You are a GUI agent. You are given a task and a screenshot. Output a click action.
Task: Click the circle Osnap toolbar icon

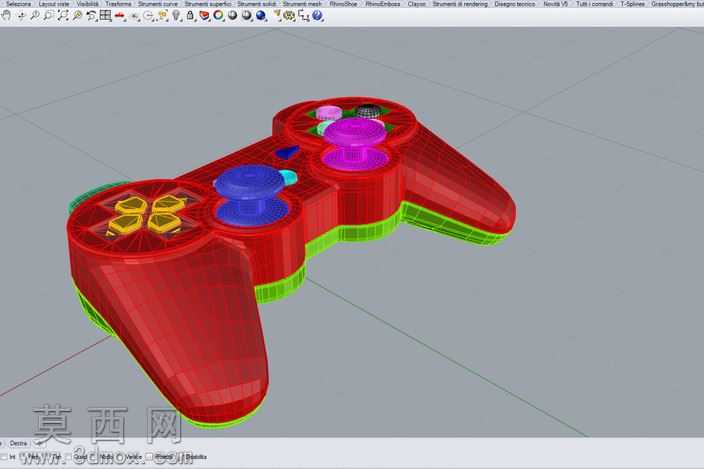(x=148, y=16)
